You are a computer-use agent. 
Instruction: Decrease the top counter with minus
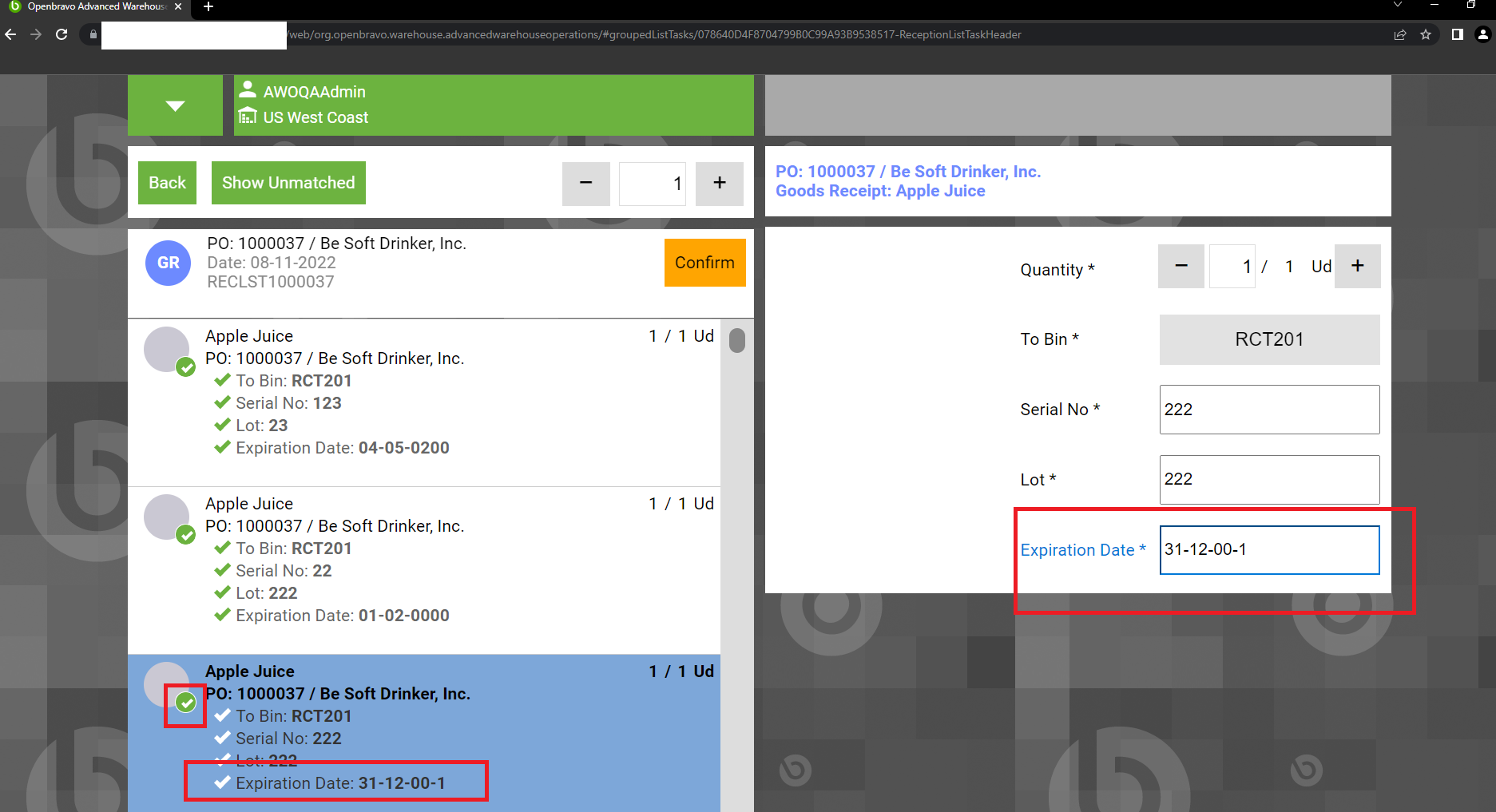(x=585, y=184)
